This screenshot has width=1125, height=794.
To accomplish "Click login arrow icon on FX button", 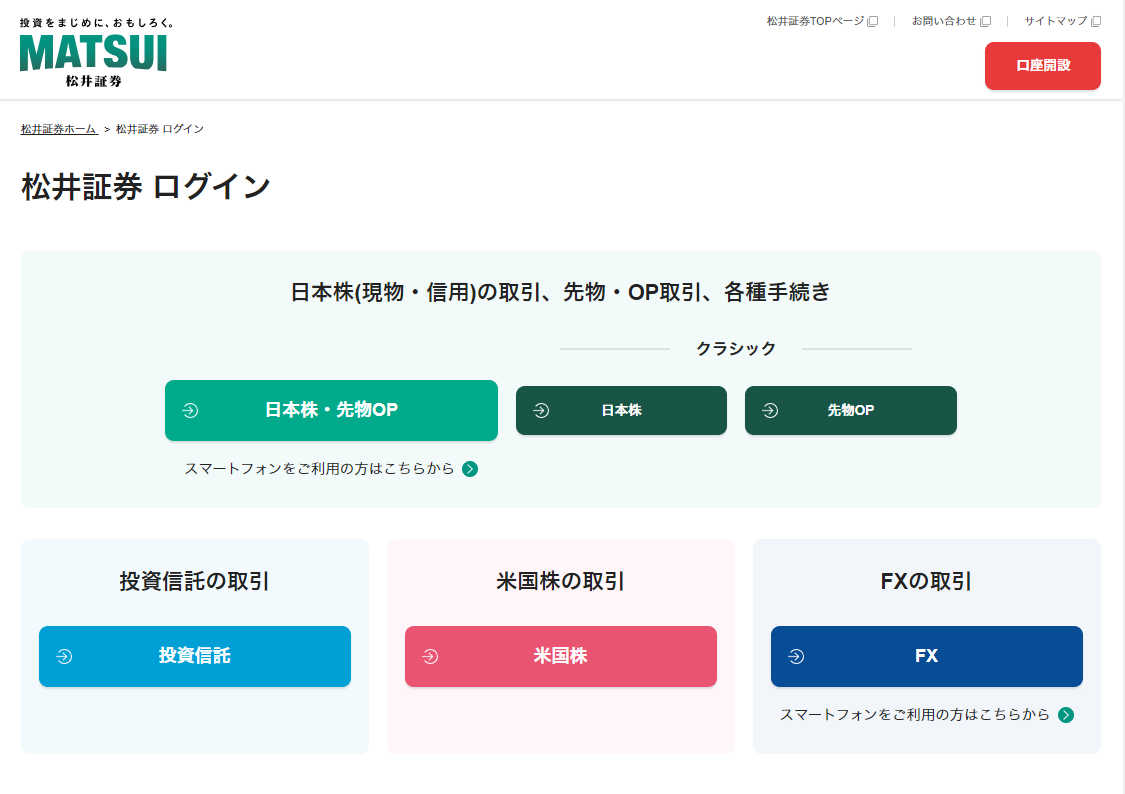I will [x=796, y=656].
